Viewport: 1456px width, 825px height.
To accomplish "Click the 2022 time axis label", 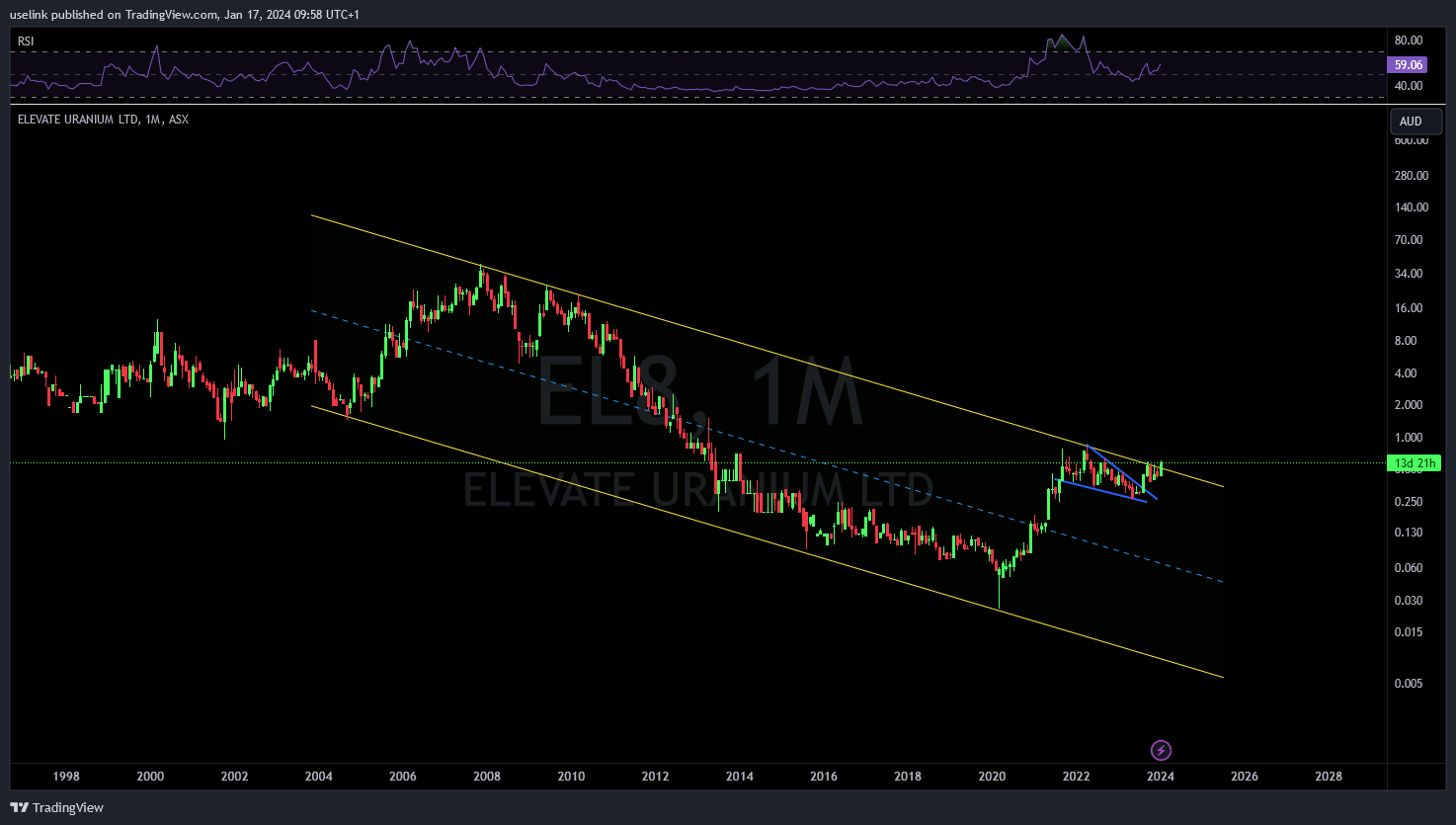I will click(1077, 777).
